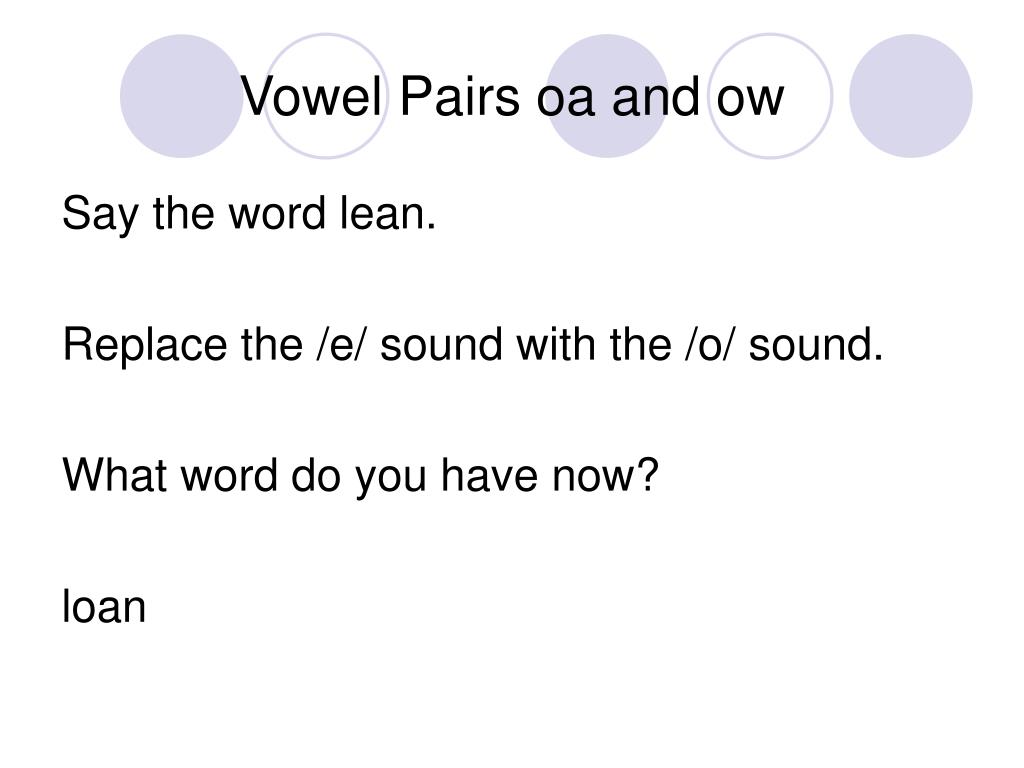
Task: Click the question mark after now
Action: pos(648,474)
